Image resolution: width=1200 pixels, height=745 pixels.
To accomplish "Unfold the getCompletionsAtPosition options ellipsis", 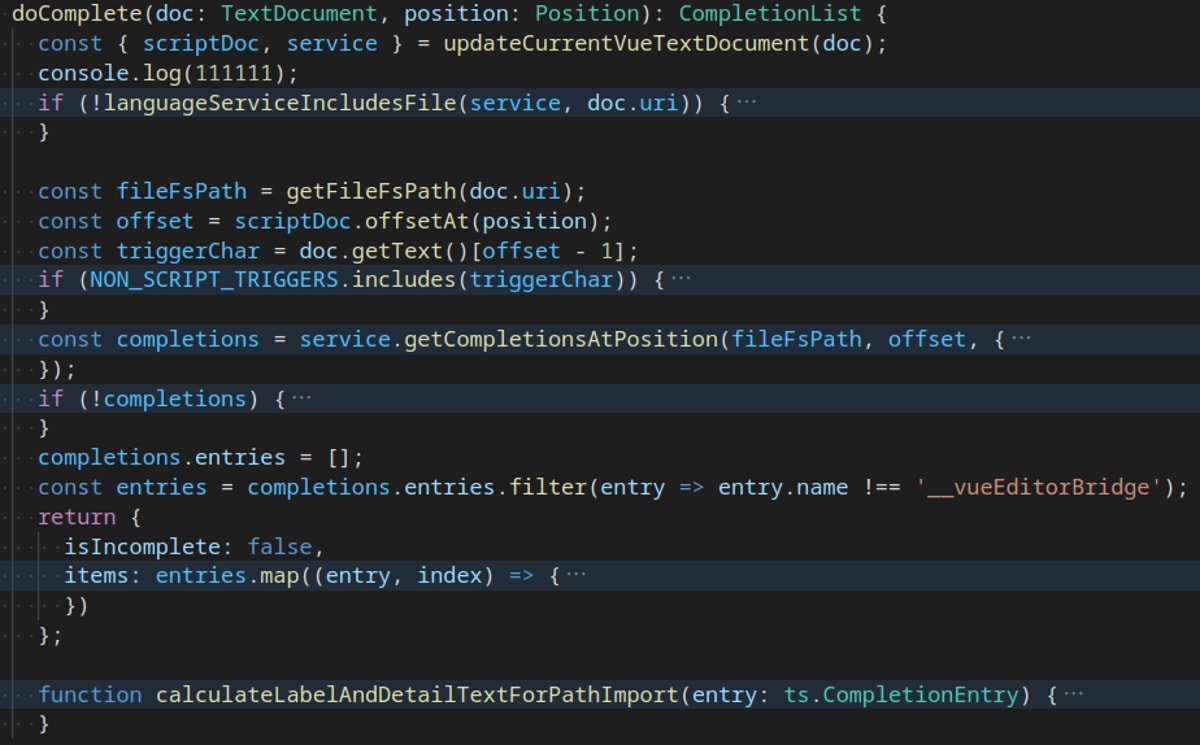I will (x=1021, y=339).
